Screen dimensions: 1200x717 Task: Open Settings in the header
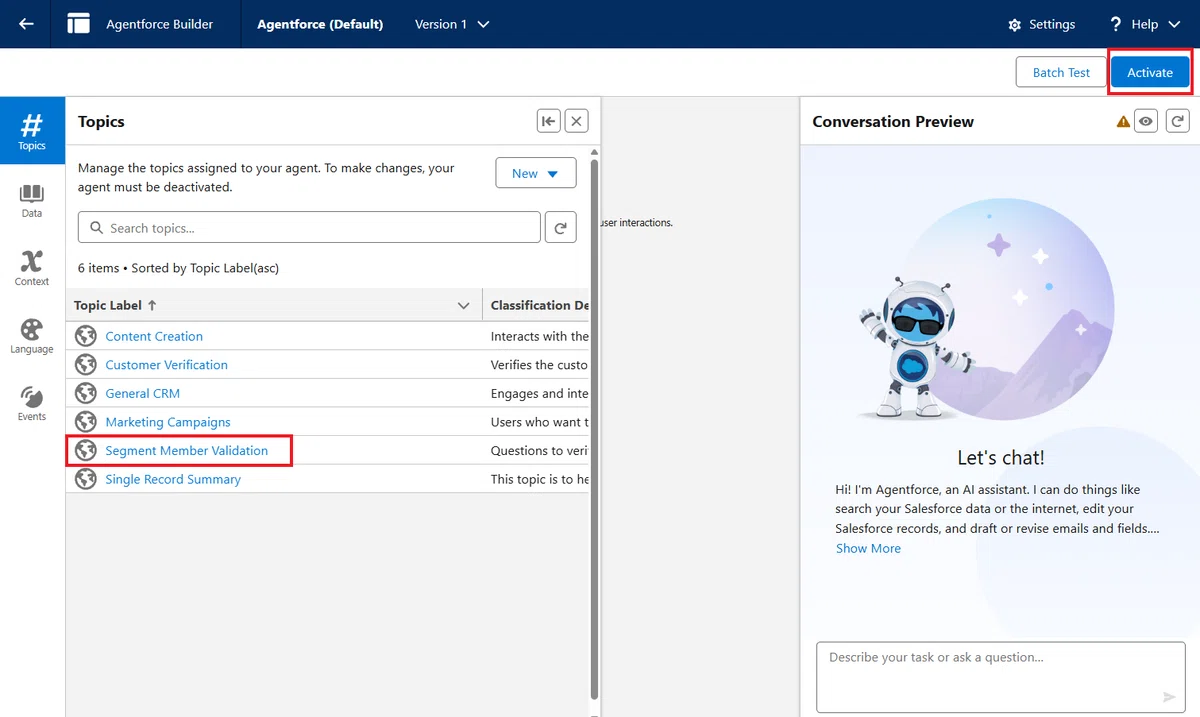1042,24
